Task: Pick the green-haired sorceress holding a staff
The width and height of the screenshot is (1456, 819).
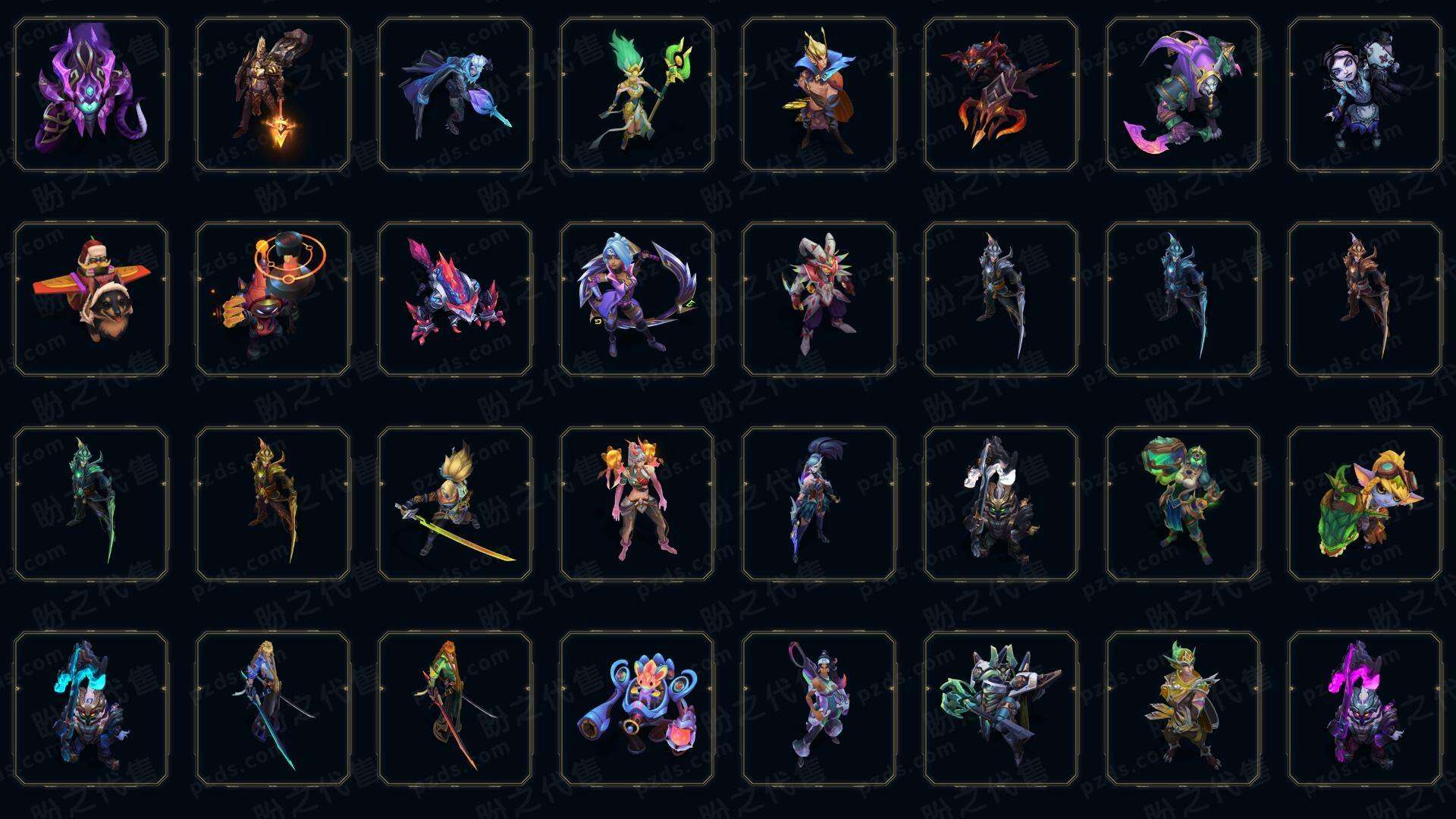Action: [x=637, y=95]
